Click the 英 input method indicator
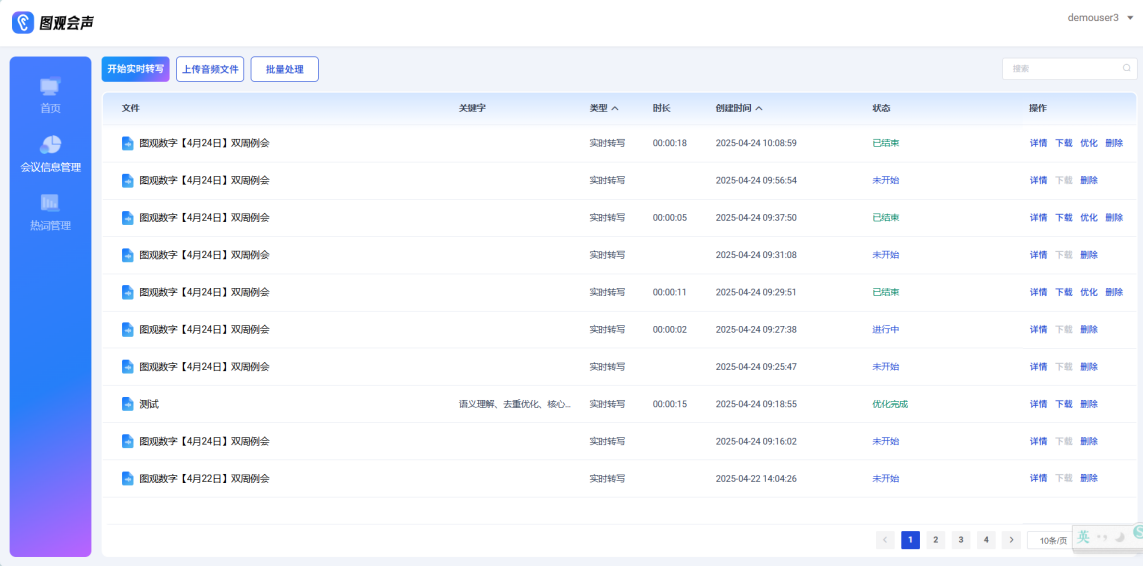1143x566 pixels. click(1084, 537)
